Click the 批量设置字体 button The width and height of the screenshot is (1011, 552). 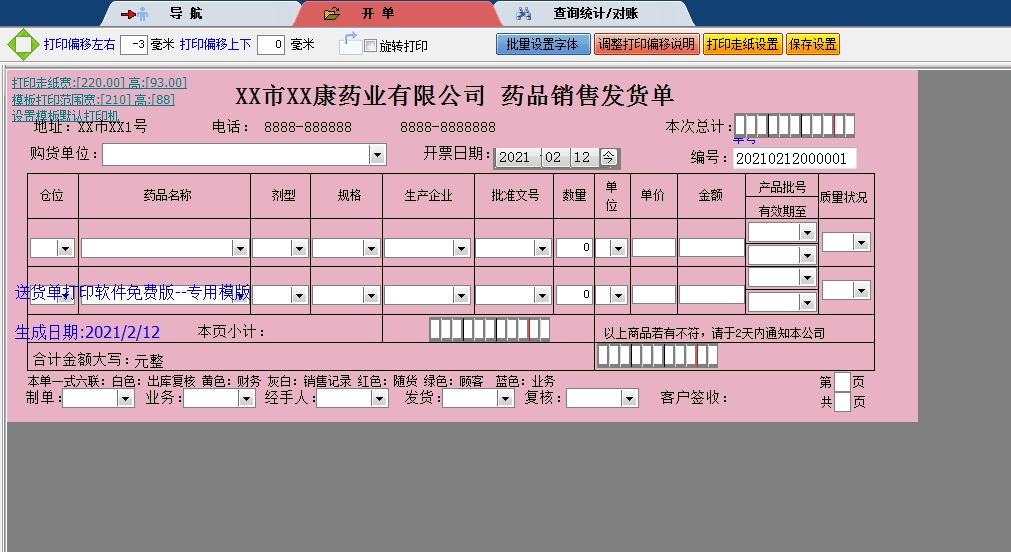point(542,45)
